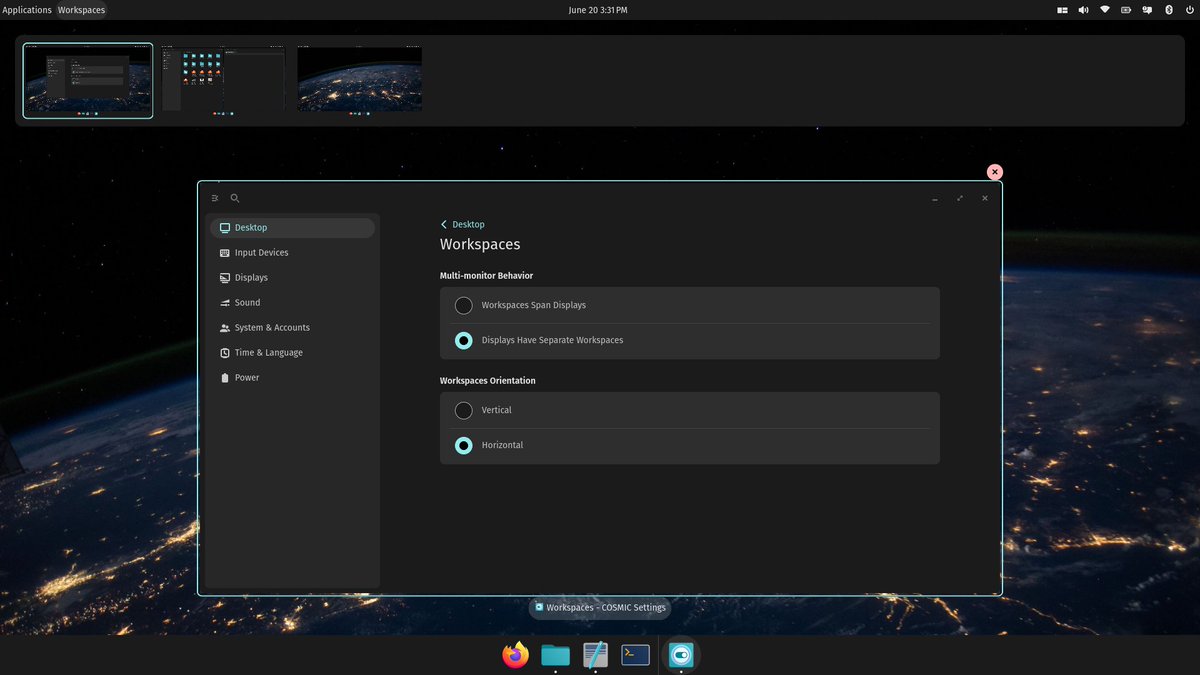The image size is (1200, 675).
Task: Select Workspaces Span Displays radio button
Action: pyautogui.click(x=463, y=305)
